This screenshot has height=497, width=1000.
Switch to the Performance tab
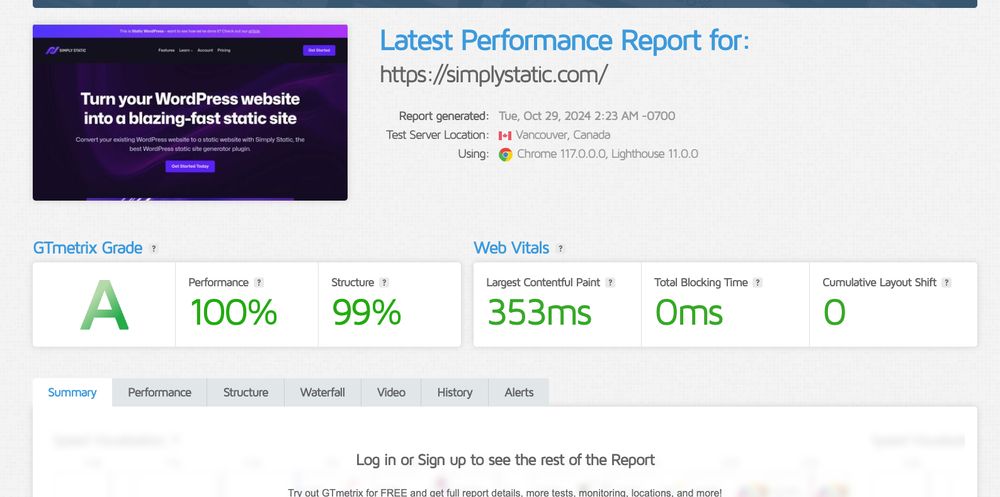click(159, 392)
